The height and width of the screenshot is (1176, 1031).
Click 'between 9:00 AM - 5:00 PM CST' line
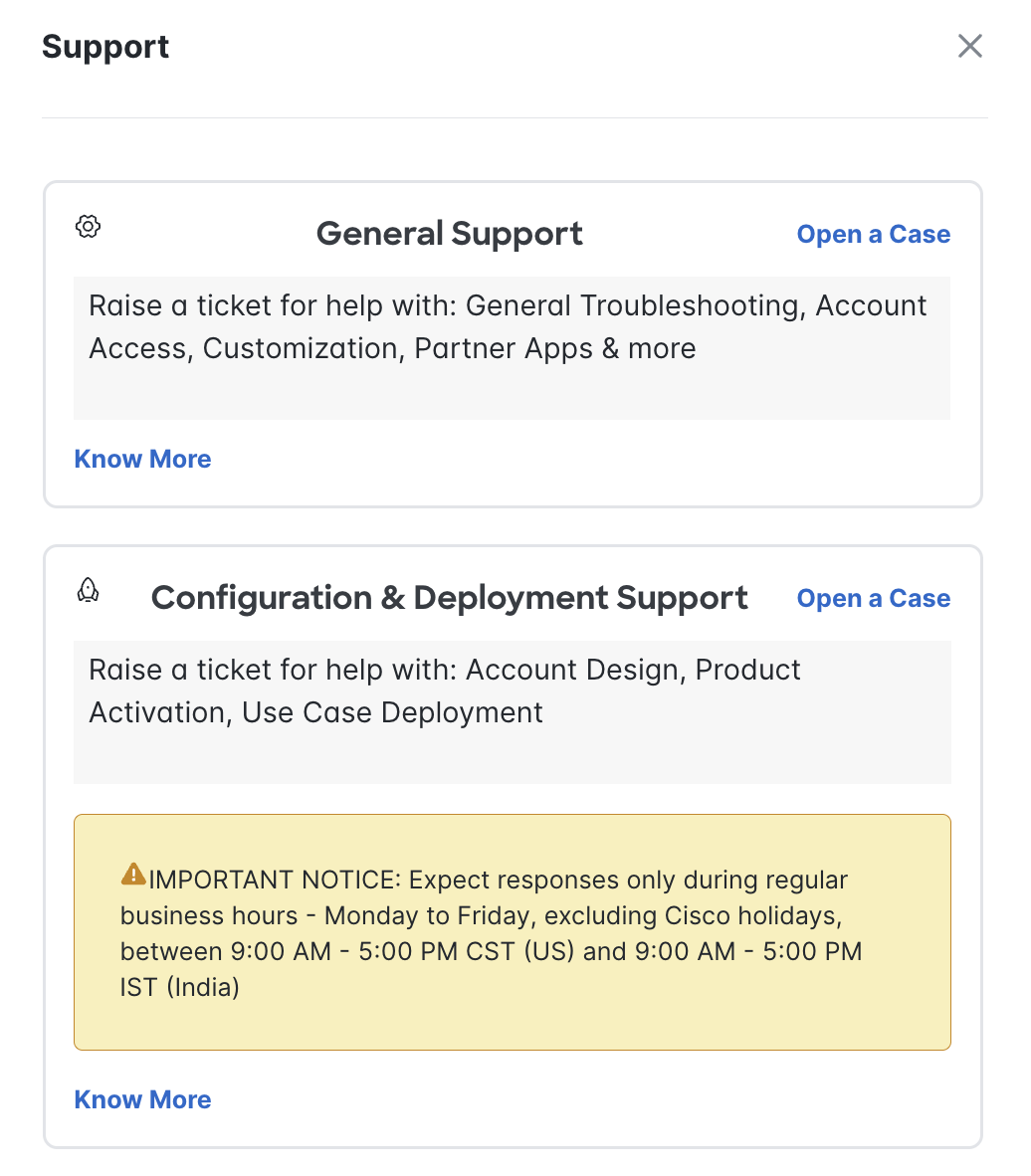click(491, 952)
